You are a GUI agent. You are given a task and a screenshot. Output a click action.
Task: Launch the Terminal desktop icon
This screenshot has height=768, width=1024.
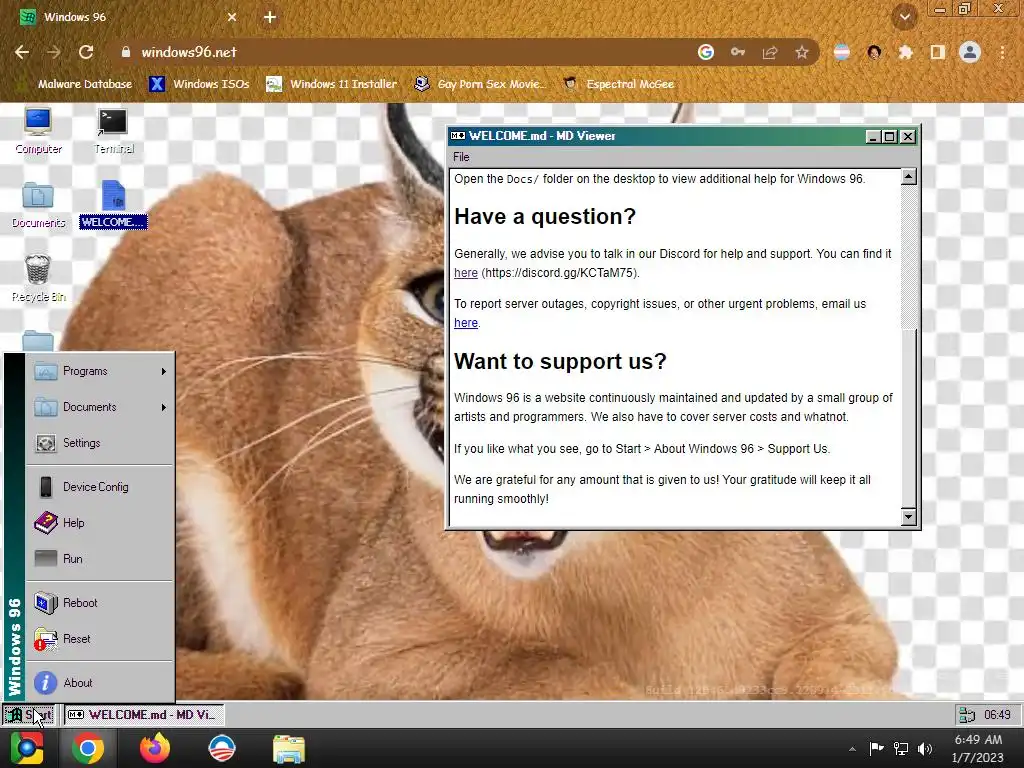[x=113, y=131]
